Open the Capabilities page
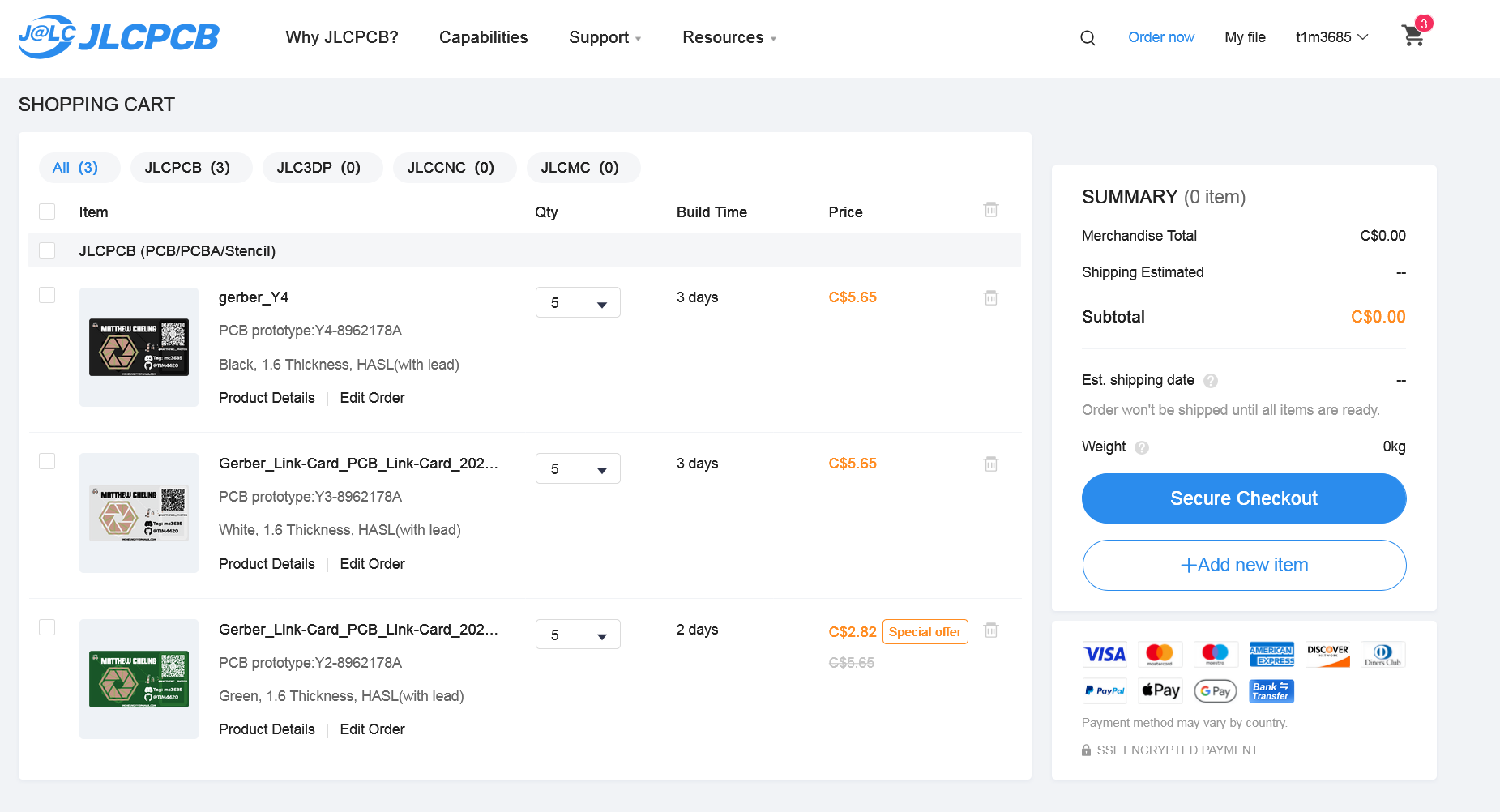Screen dimensions: 1500x812 tap(484, 37)
